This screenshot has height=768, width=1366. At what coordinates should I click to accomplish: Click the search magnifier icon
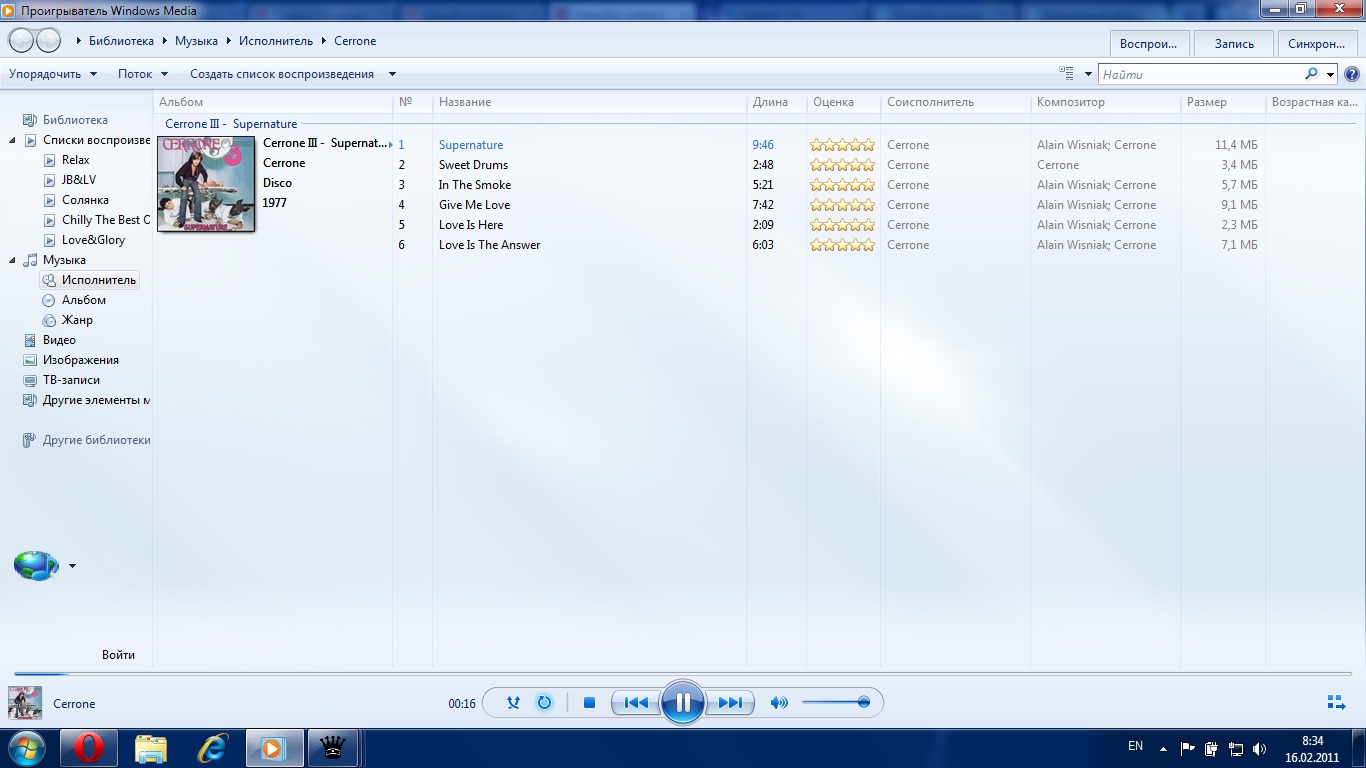(1311, 74)
